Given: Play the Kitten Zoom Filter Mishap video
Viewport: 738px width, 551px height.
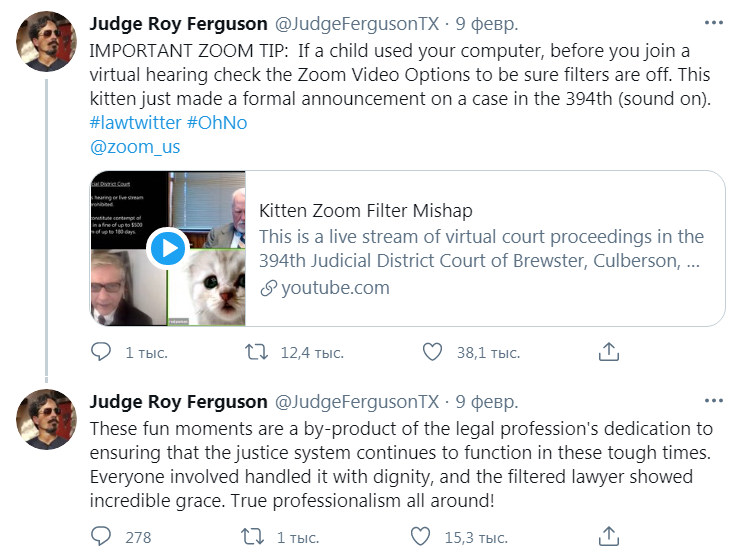Looking at the screenshot, I should click(x=168, y=248).
